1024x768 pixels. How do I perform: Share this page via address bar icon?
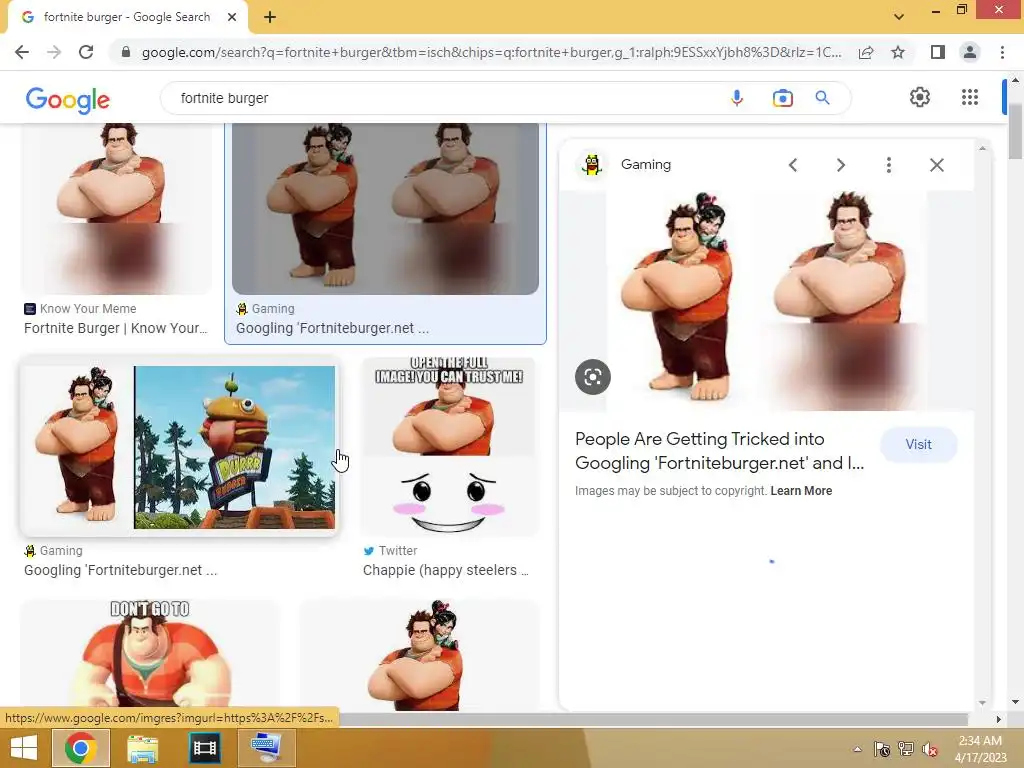click(866, 52)
